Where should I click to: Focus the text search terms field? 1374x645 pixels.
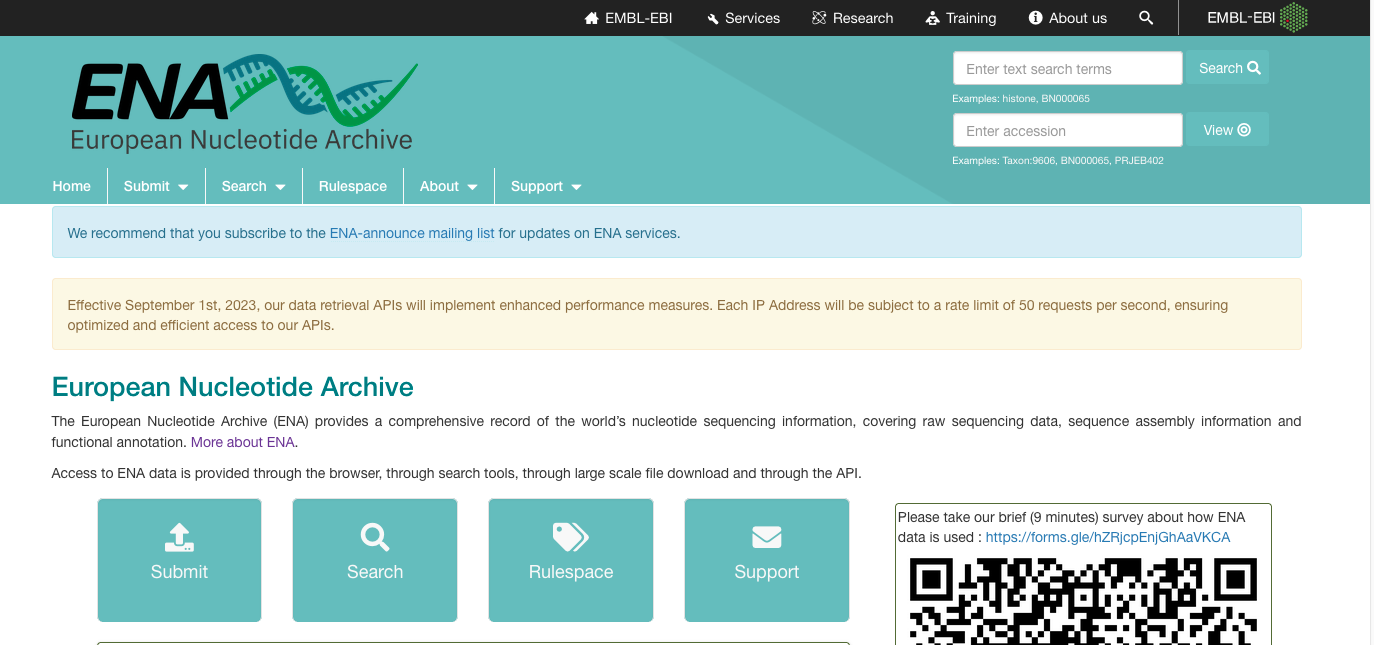click(x=1067, y=69)
